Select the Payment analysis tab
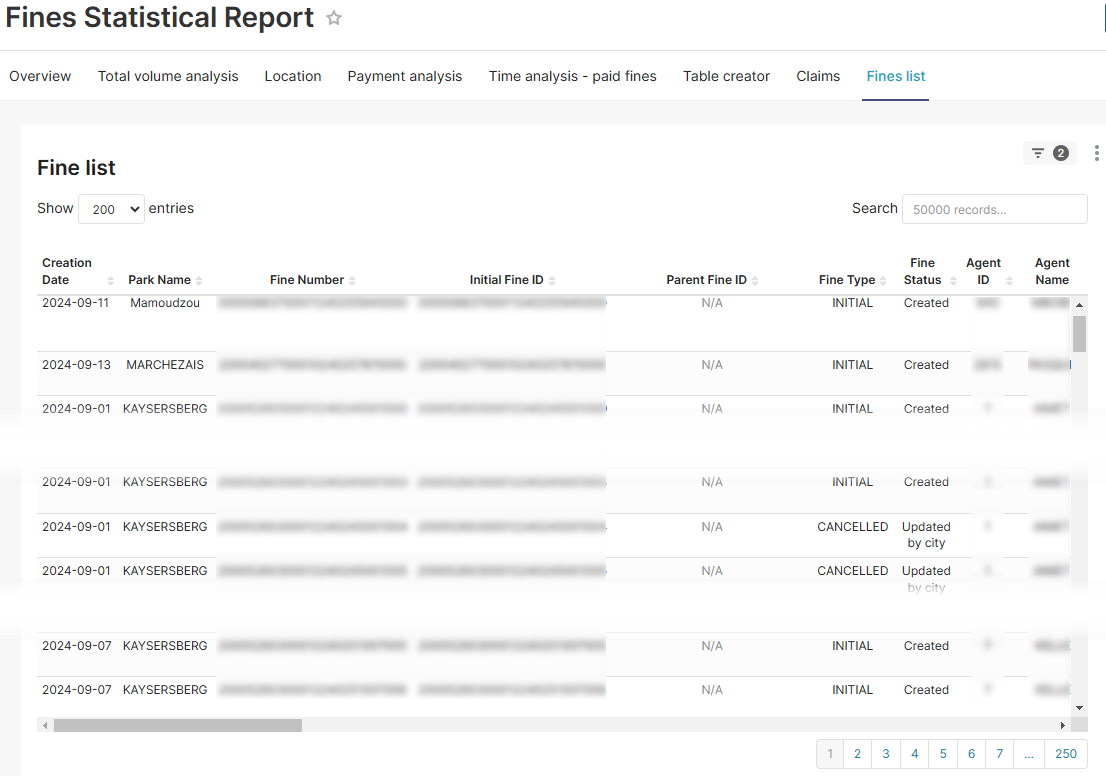The width and height of the screenshot is (1106, 776). tap(405, 76)
